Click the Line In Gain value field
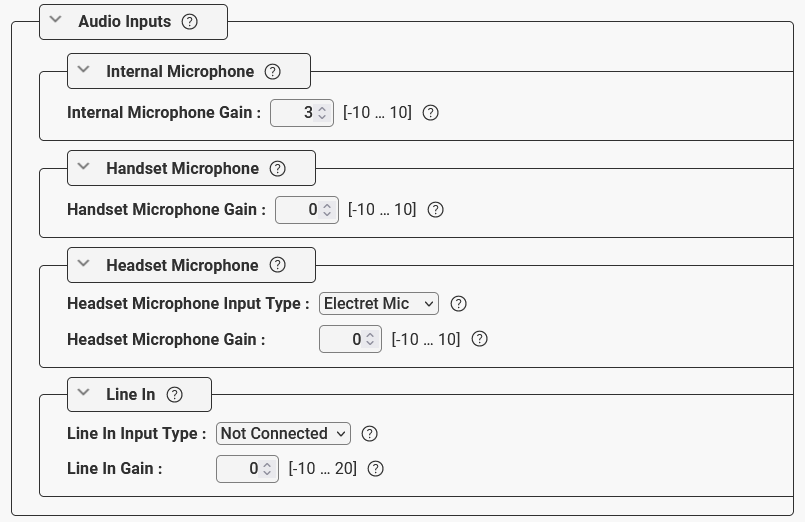 (240, 468)
